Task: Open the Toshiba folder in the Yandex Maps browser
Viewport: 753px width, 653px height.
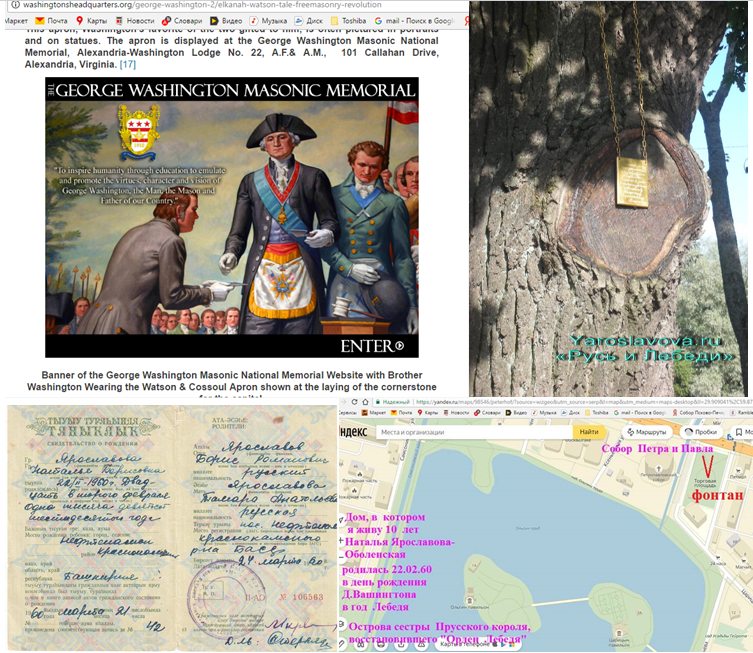Action: tap(597, 412)
